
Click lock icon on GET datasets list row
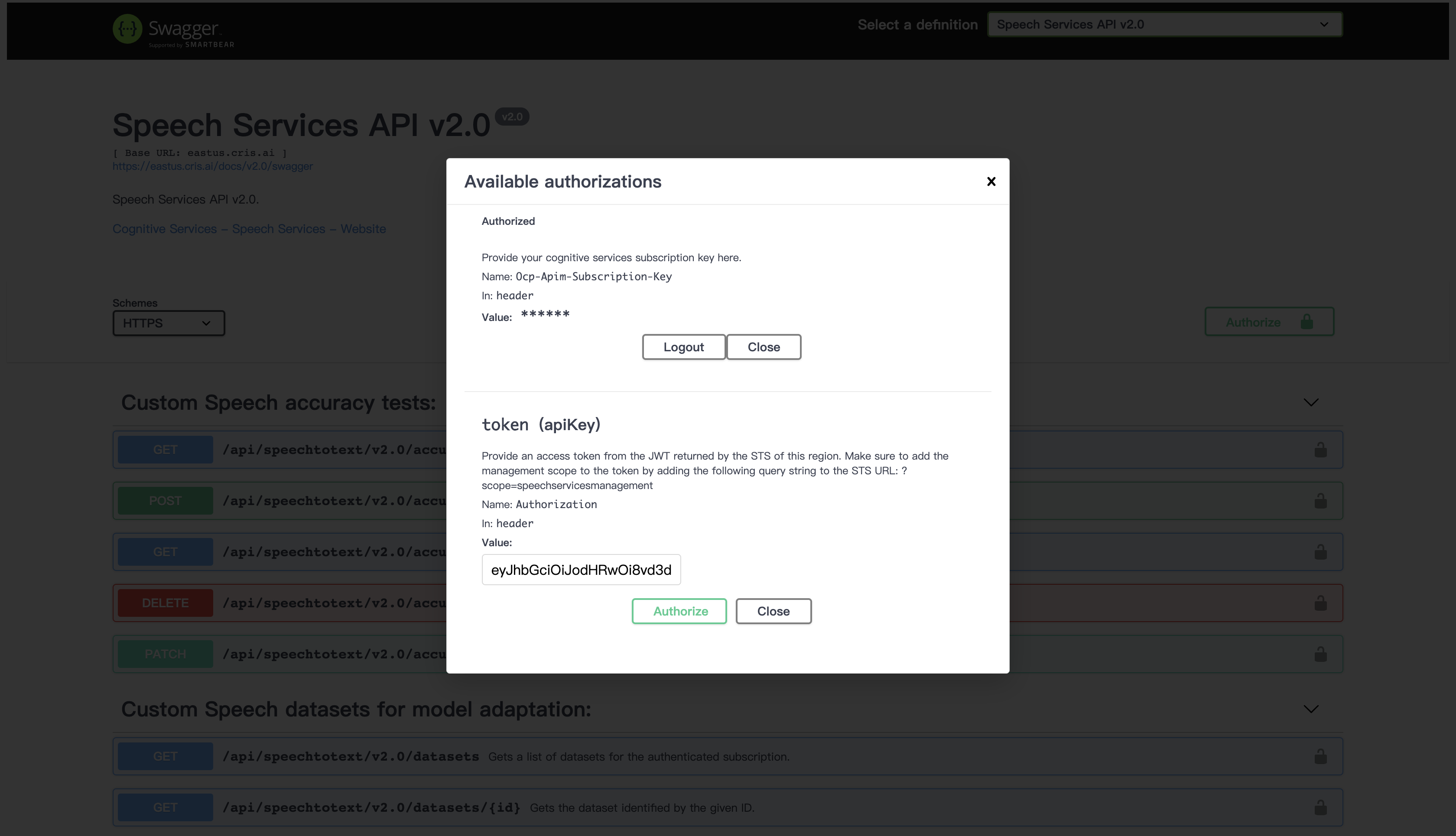point(1320,756)
